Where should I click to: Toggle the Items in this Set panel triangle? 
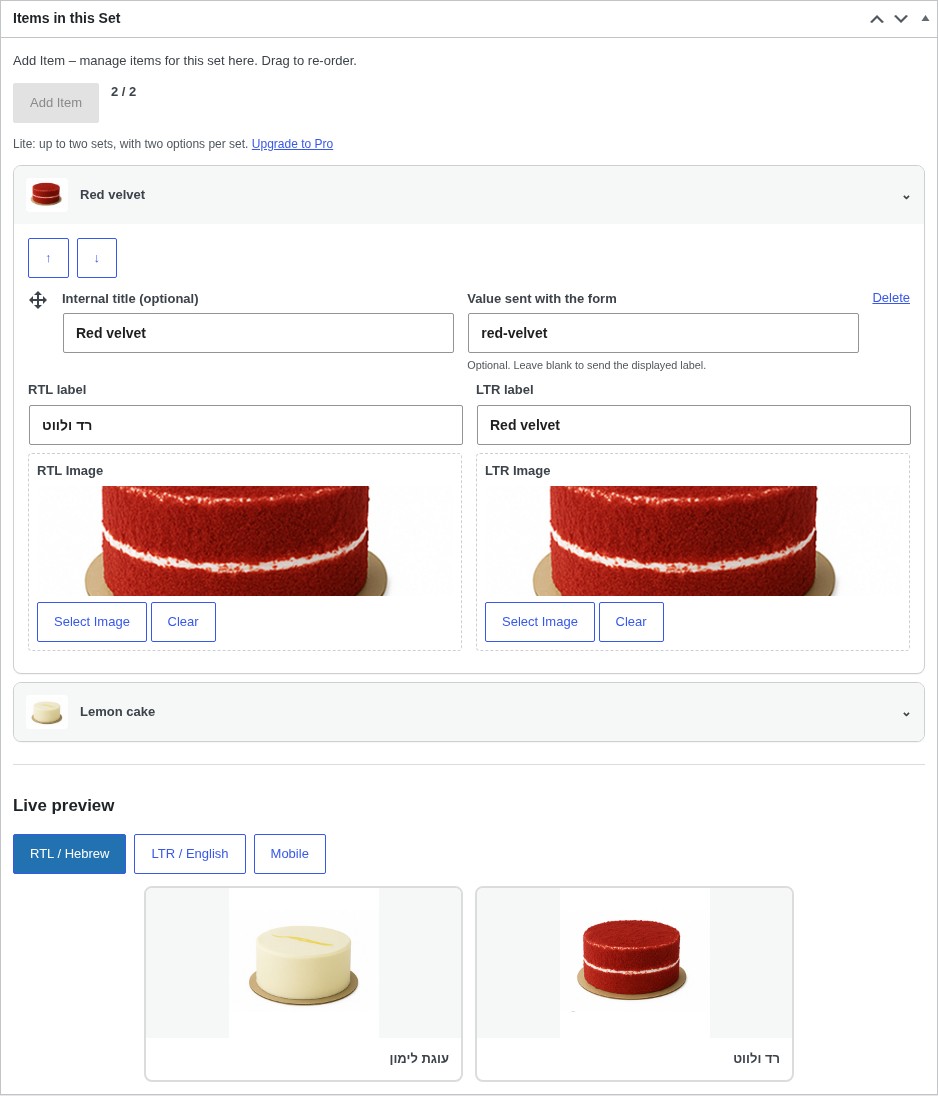tap(925, 18)
